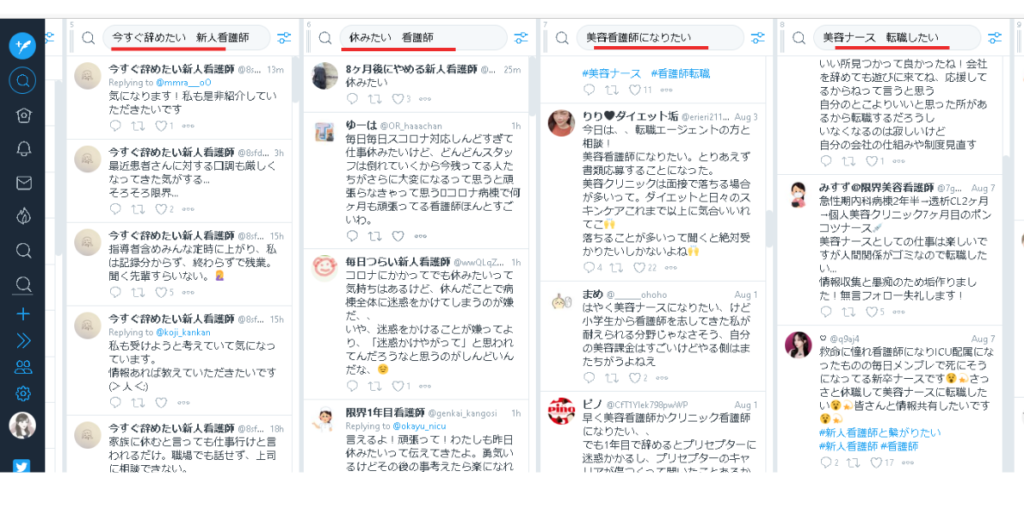Viewport: 1024px width, 512px height.
Task: Like the みすず@限界美容看護師 tweet
Action: click(x=872, y=312)
